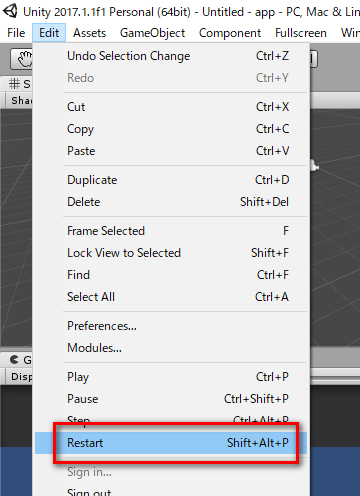
Task: Choose Duplicate in Edit menu
Action: click(171, 180)
